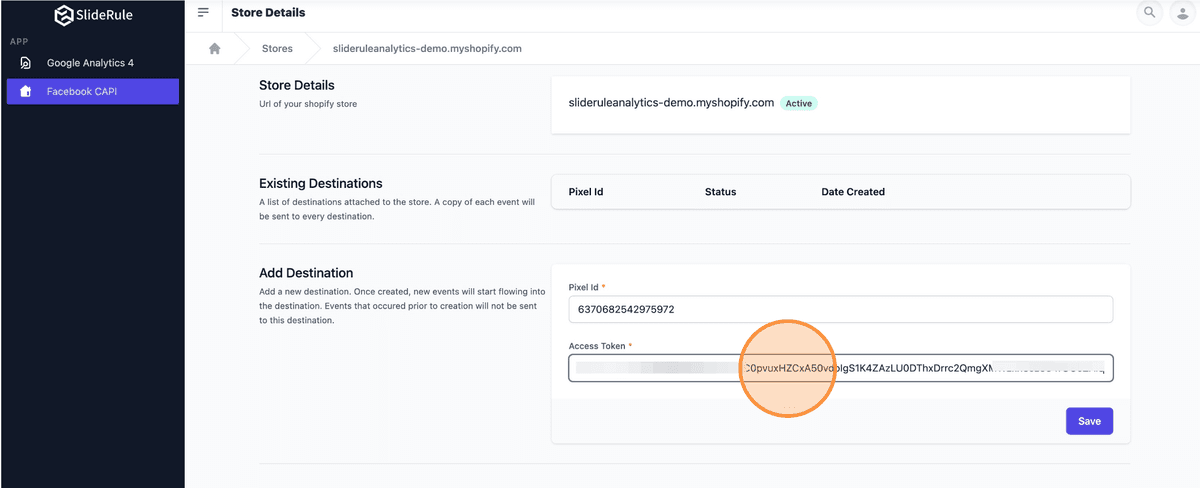This screenshot has width=1200, height=488.
Task: Go to the home breadcrumb icon
Action: click(214, 48)
